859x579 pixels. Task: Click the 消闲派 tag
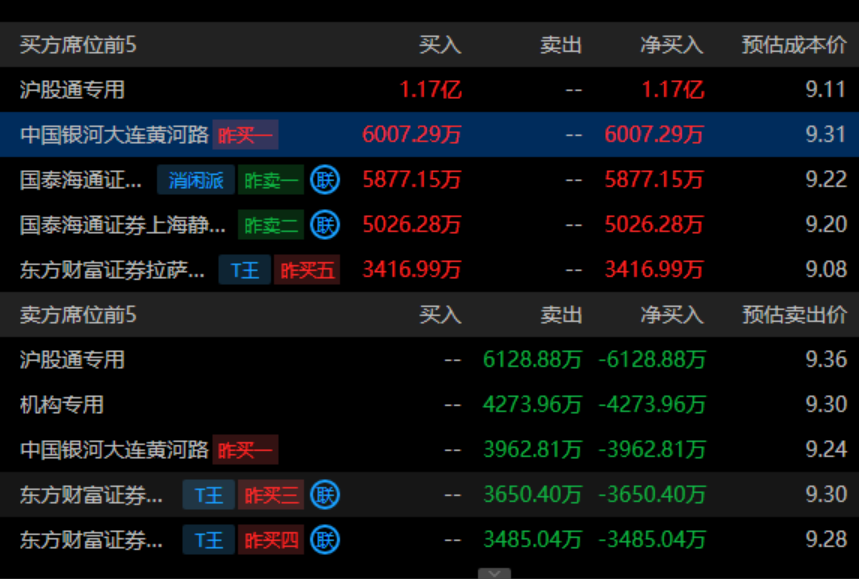point(196,180)
